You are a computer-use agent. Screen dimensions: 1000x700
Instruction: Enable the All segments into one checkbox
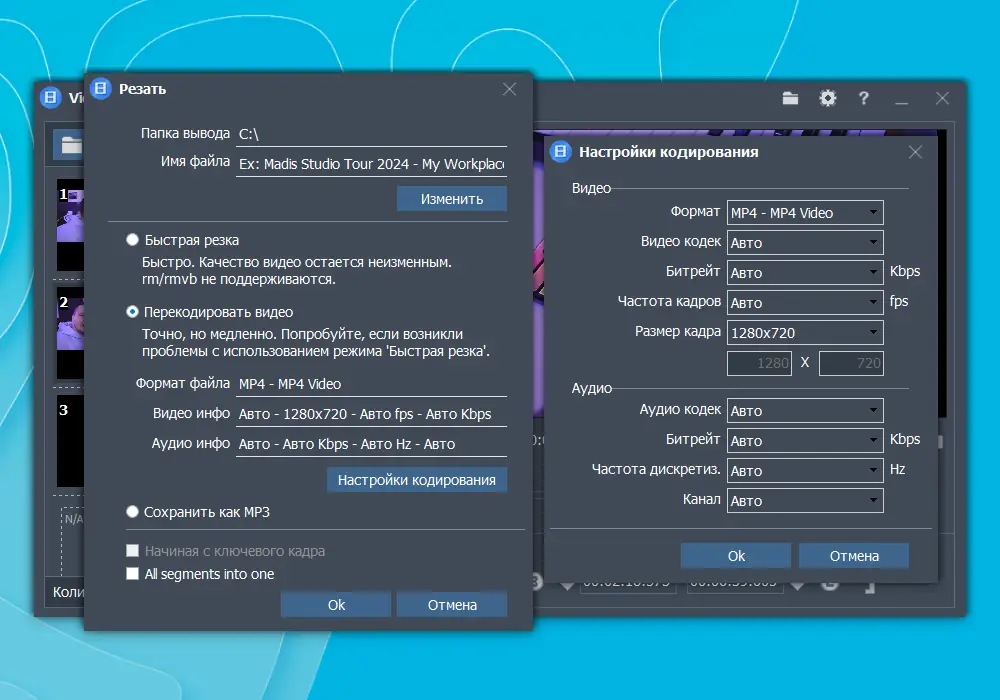click(131, 574)
